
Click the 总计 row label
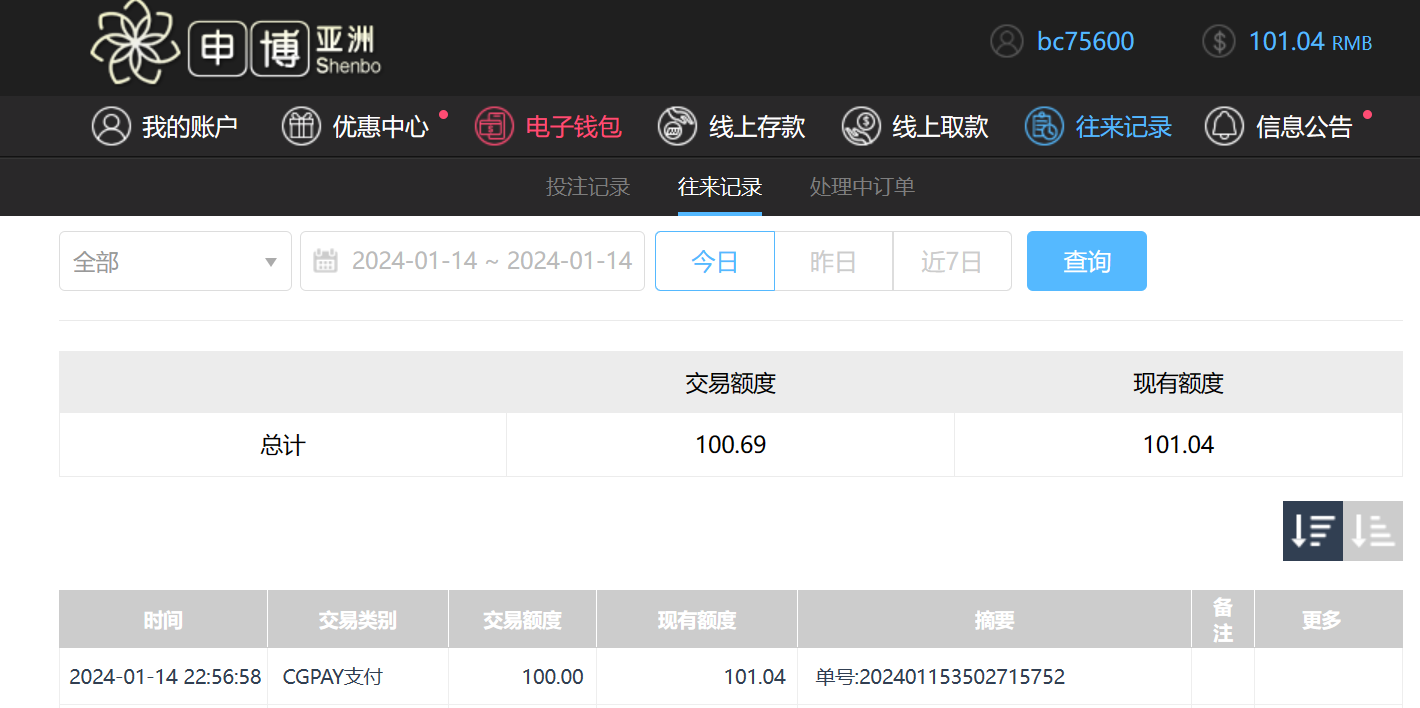coord(283,445)
